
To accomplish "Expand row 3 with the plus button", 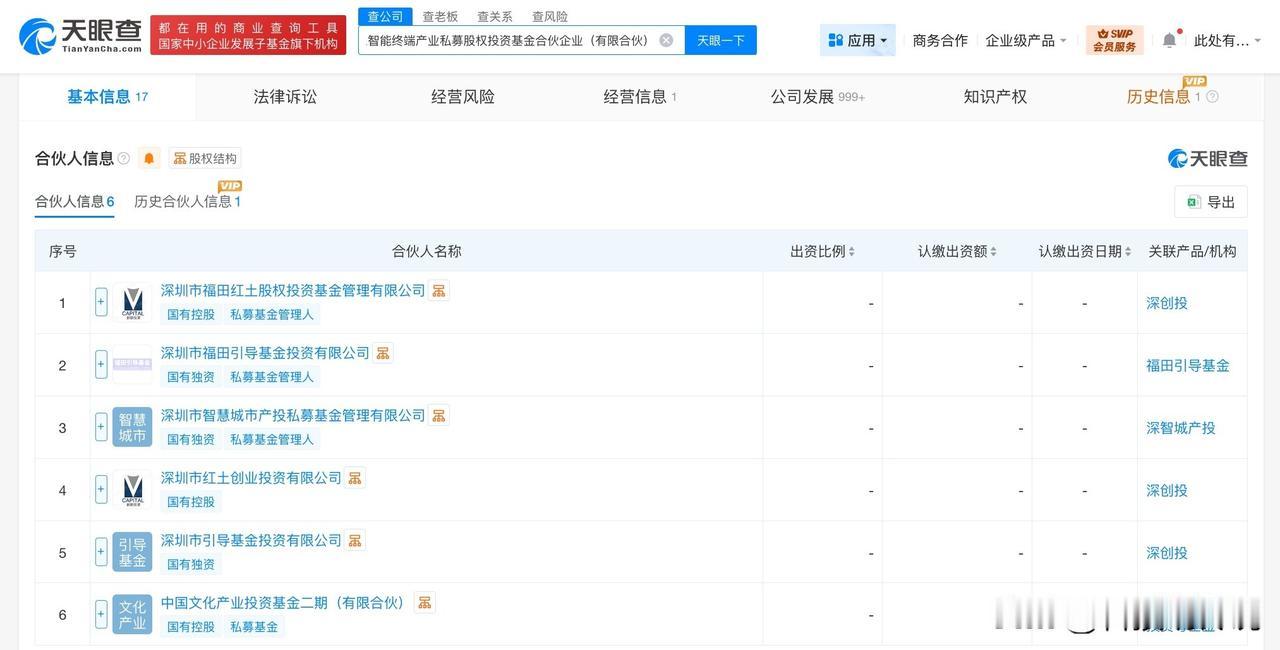I will coord(101,427).
